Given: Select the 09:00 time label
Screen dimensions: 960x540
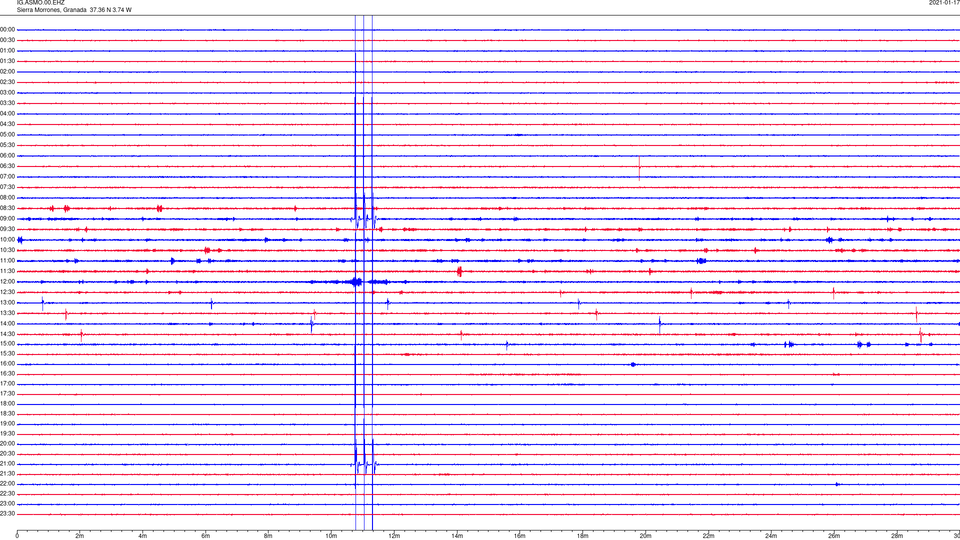Looking at the screenshot, I should point(7,219).
